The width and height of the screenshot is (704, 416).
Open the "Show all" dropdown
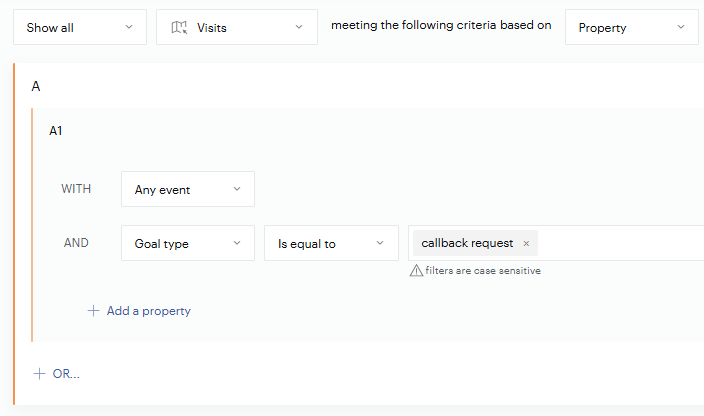[x=80, y=28]
